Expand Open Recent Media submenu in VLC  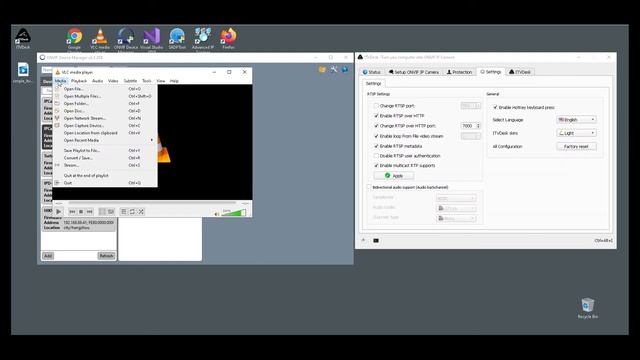105,140
